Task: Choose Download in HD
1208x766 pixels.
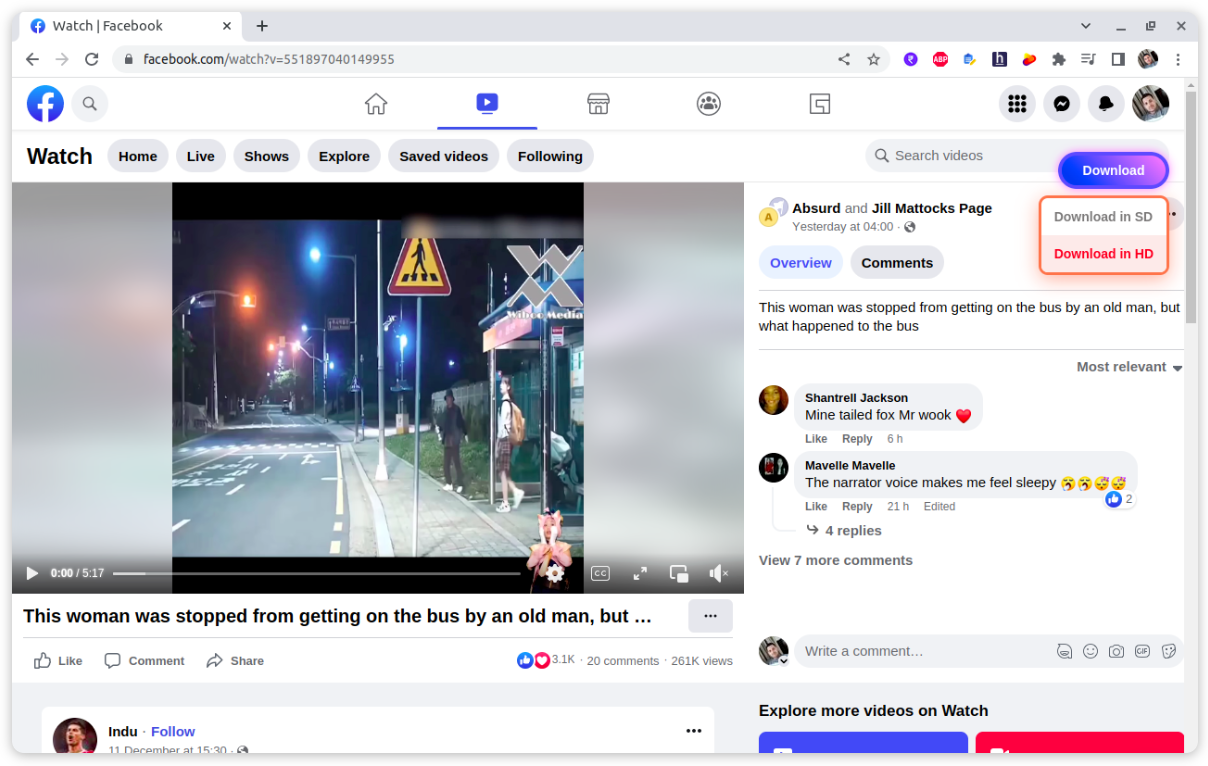Action: click(x=1103, y=253)
